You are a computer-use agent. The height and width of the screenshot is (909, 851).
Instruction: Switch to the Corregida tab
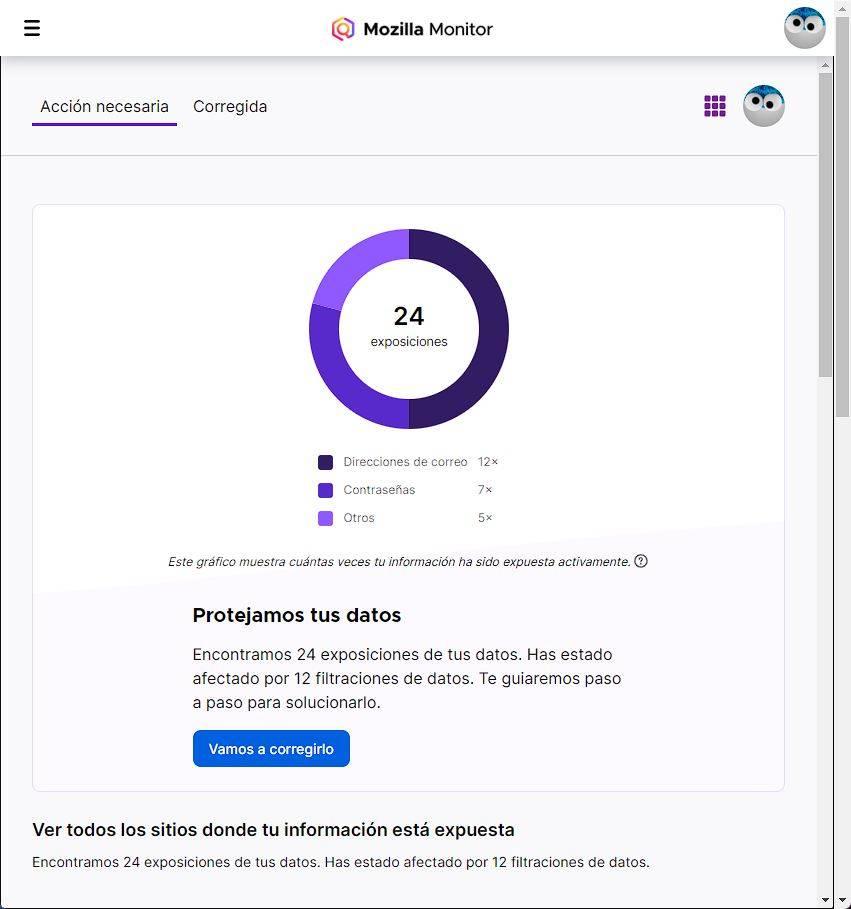(x=230, y=106)
